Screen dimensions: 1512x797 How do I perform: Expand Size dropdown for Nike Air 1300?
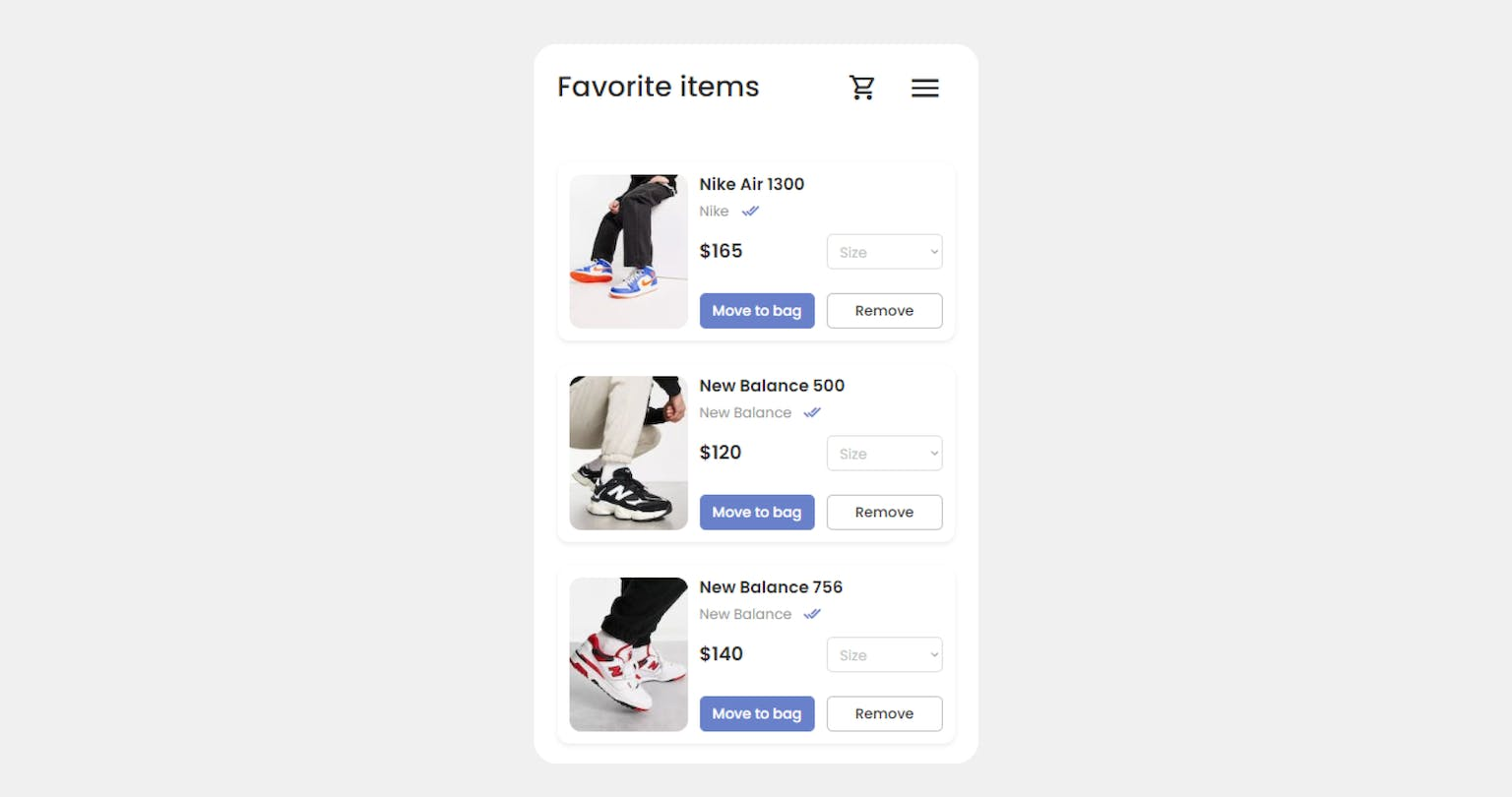click(884, 252)
